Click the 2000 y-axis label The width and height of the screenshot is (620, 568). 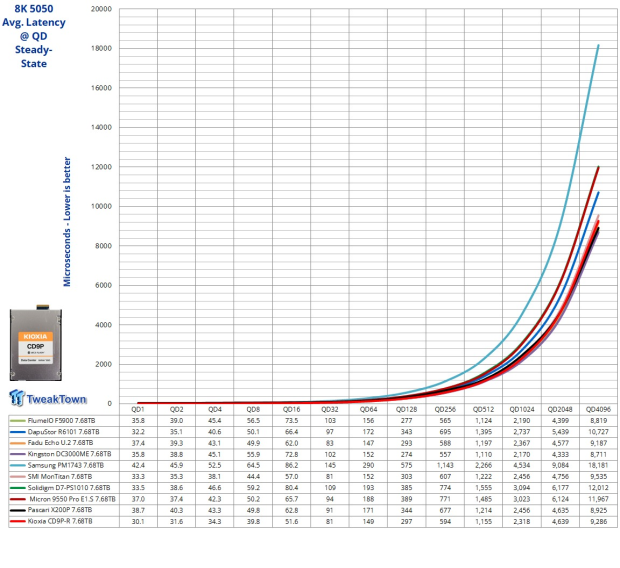pyautogui.click(x=104, y=364)
